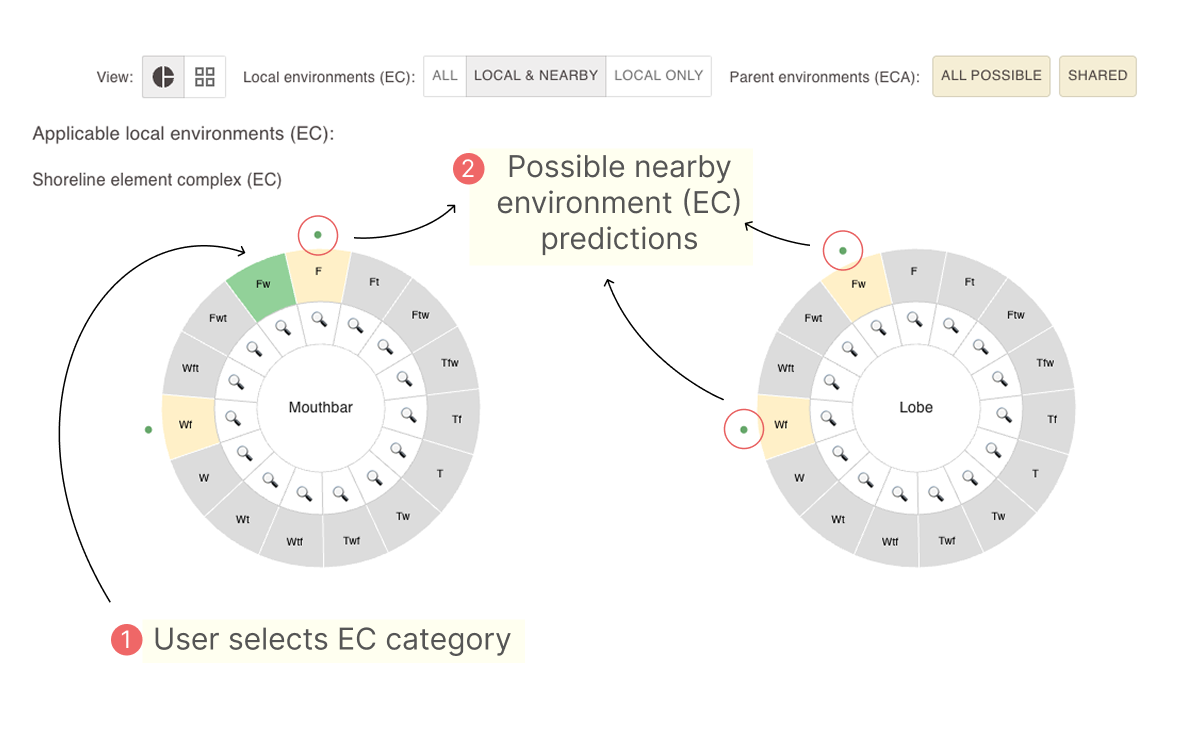Select LOCAL ONLY environments option
1200x732 pixels.
click(658, 76)
